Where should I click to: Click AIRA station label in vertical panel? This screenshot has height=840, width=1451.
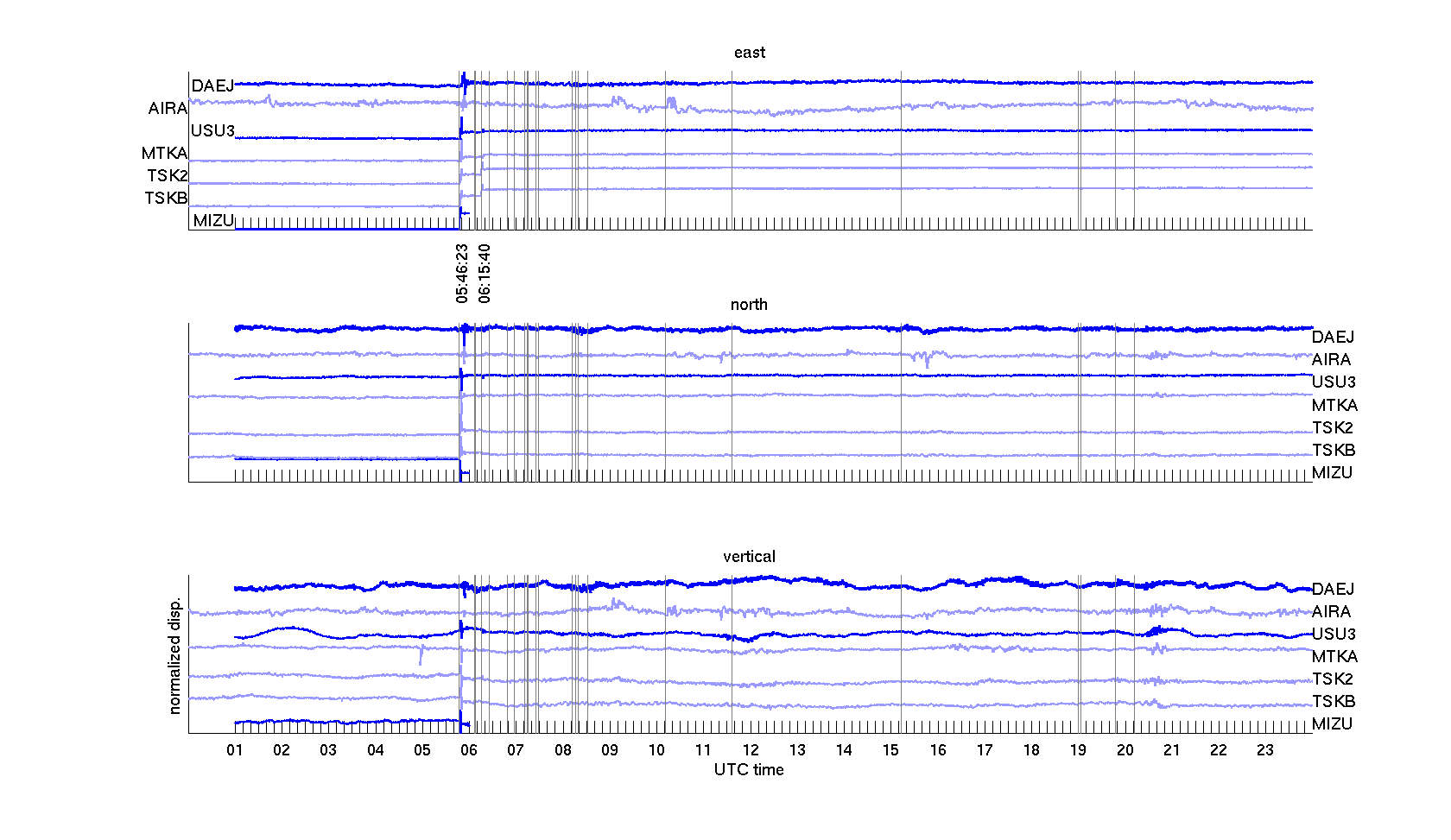[1331, 611]
